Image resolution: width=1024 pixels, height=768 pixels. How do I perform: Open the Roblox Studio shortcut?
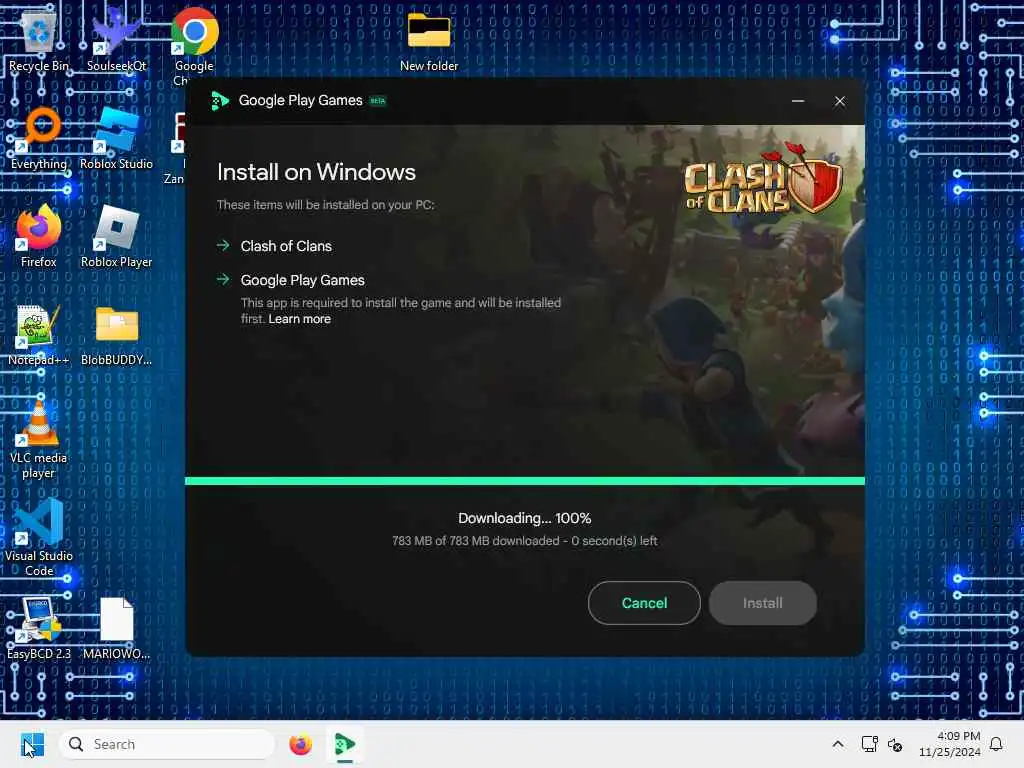tap(116, 137)
